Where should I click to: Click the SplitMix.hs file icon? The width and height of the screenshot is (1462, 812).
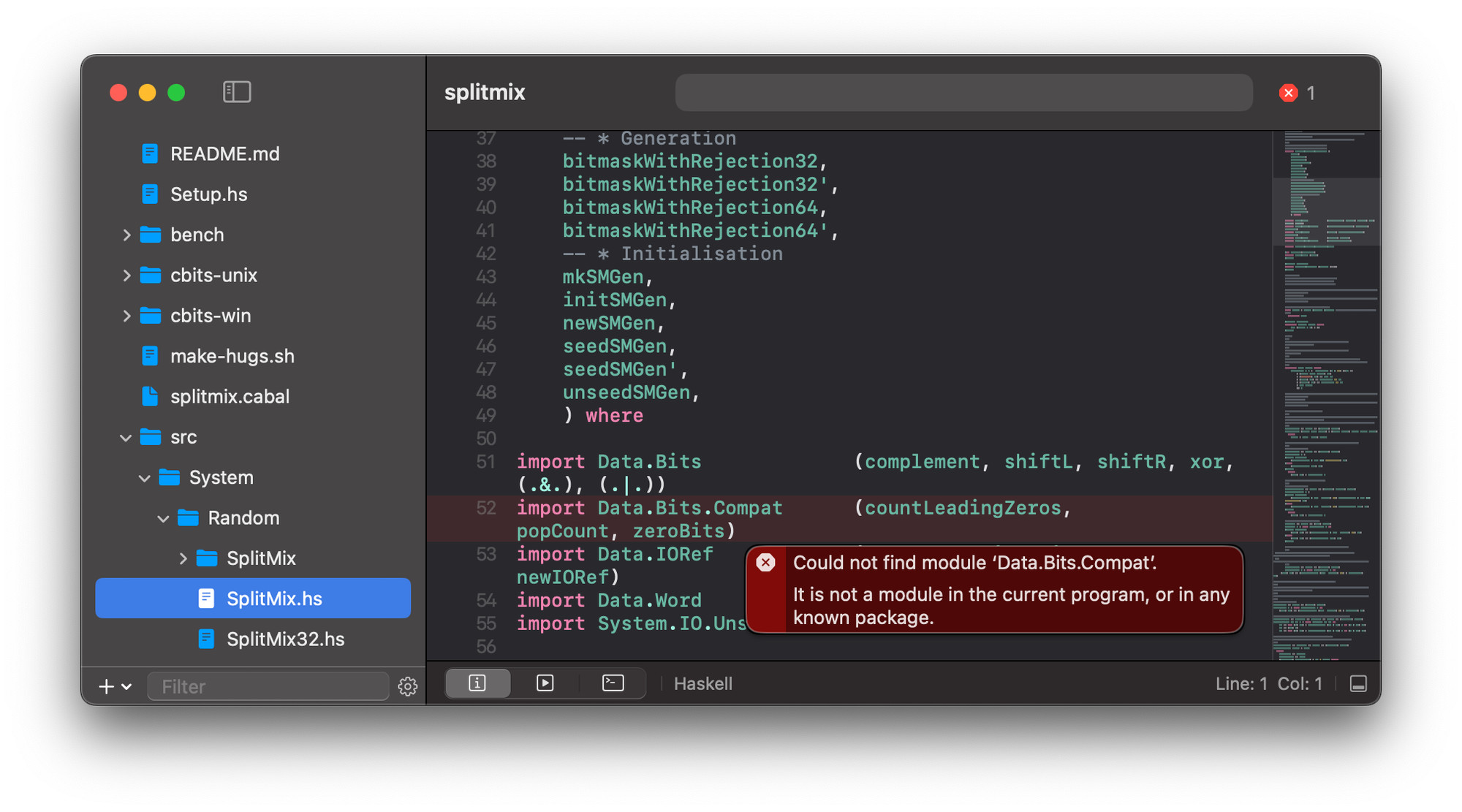click(x=206, y=599)
